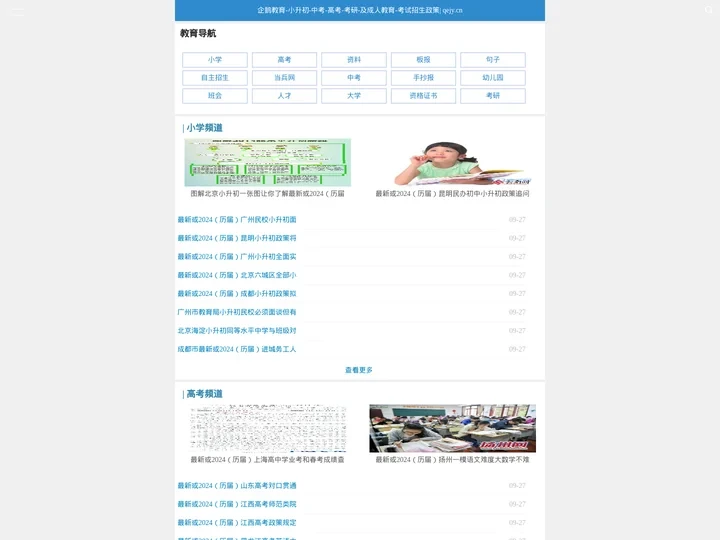Open the Beijing 小升初 diagram thumbnail
Image resolution: width=720 pixels, height=540 pixels.
pyautogui.click(x=268, y=163)
